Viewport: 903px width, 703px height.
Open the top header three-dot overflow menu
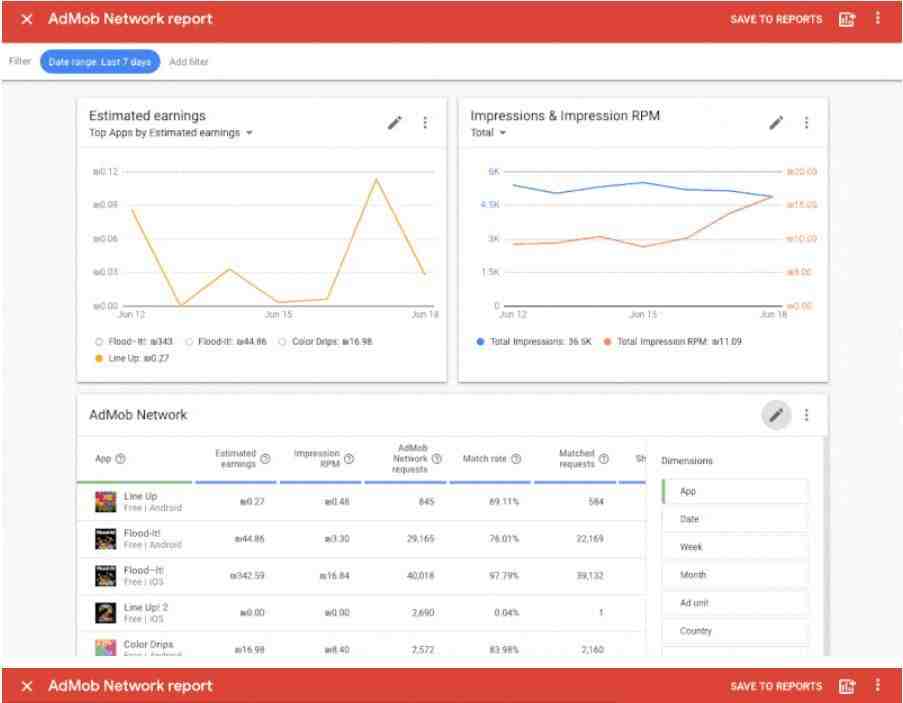878,18
